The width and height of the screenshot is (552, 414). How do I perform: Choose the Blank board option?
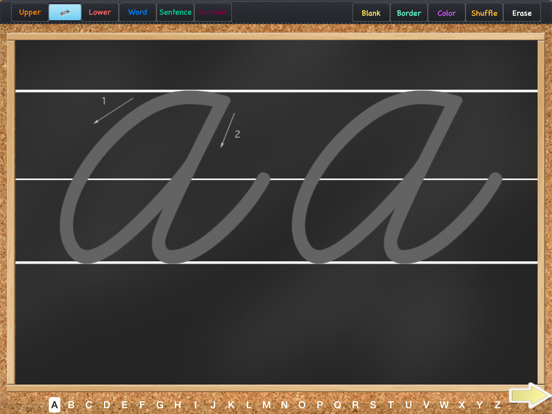point(371,13)
